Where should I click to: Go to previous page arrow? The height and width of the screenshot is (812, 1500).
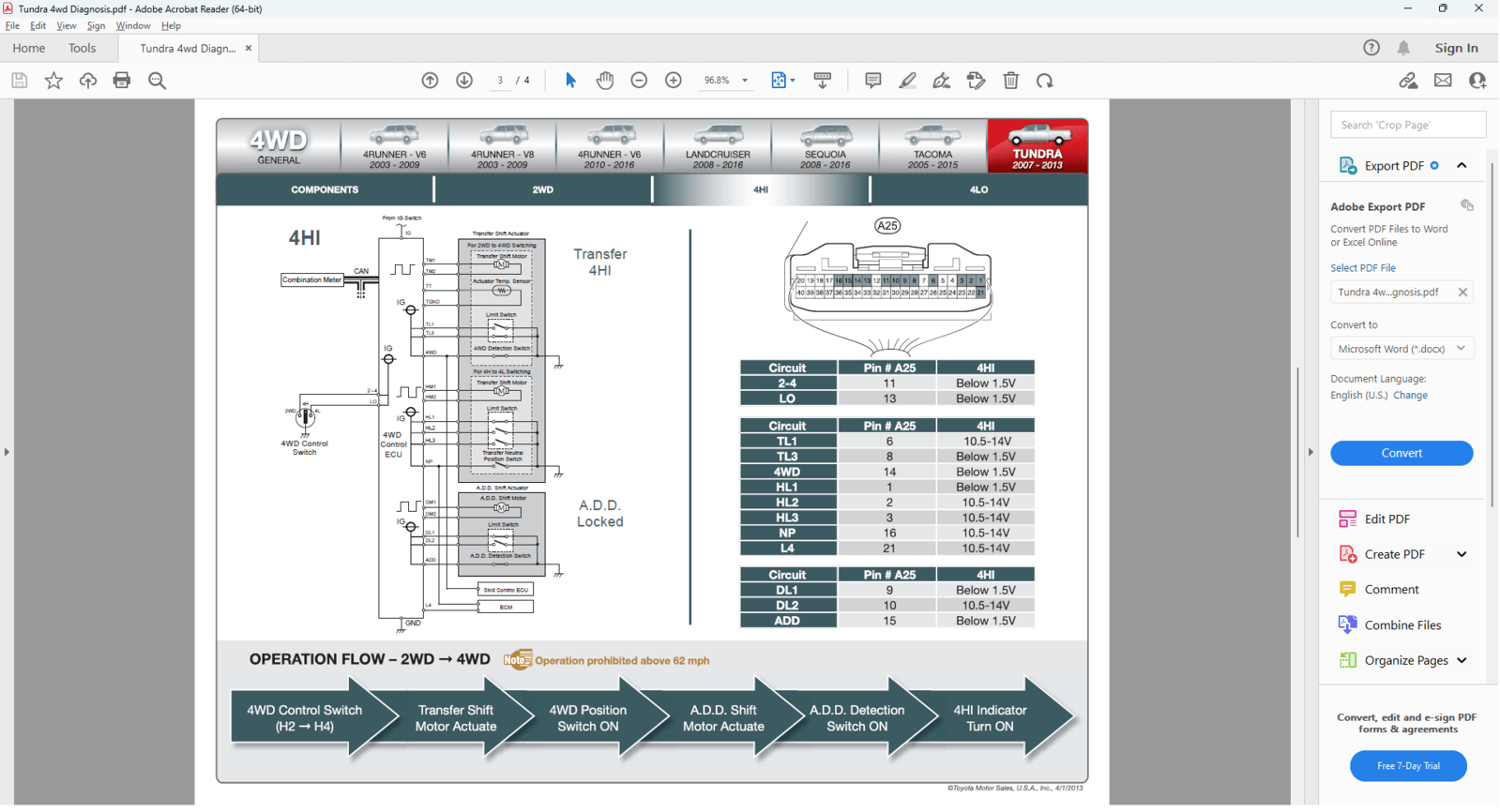(x=430, y=81)
